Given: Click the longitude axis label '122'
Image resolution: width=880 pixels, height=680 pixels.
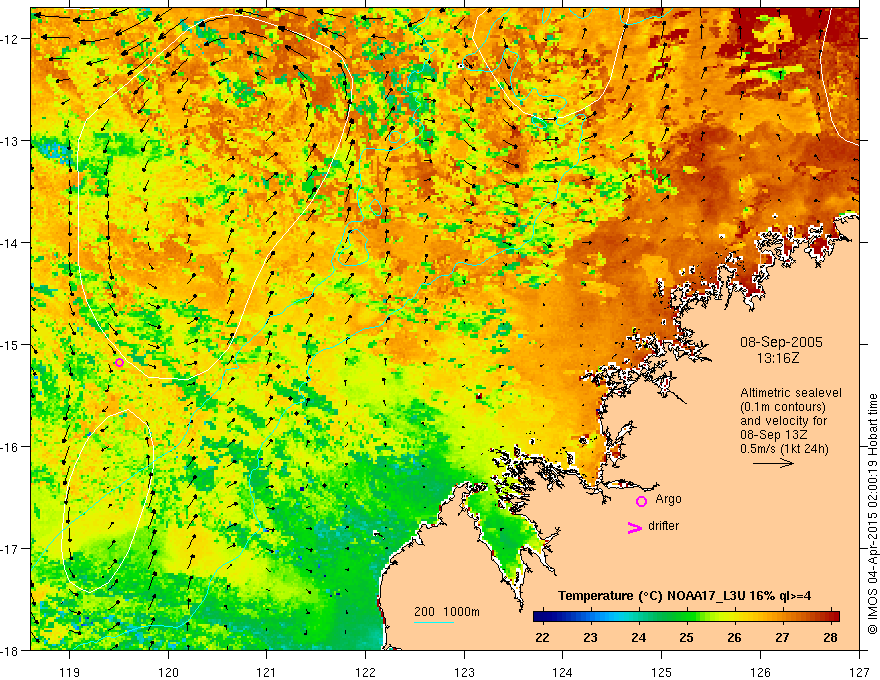Looking at the screenshot, I should coord(365,672).
